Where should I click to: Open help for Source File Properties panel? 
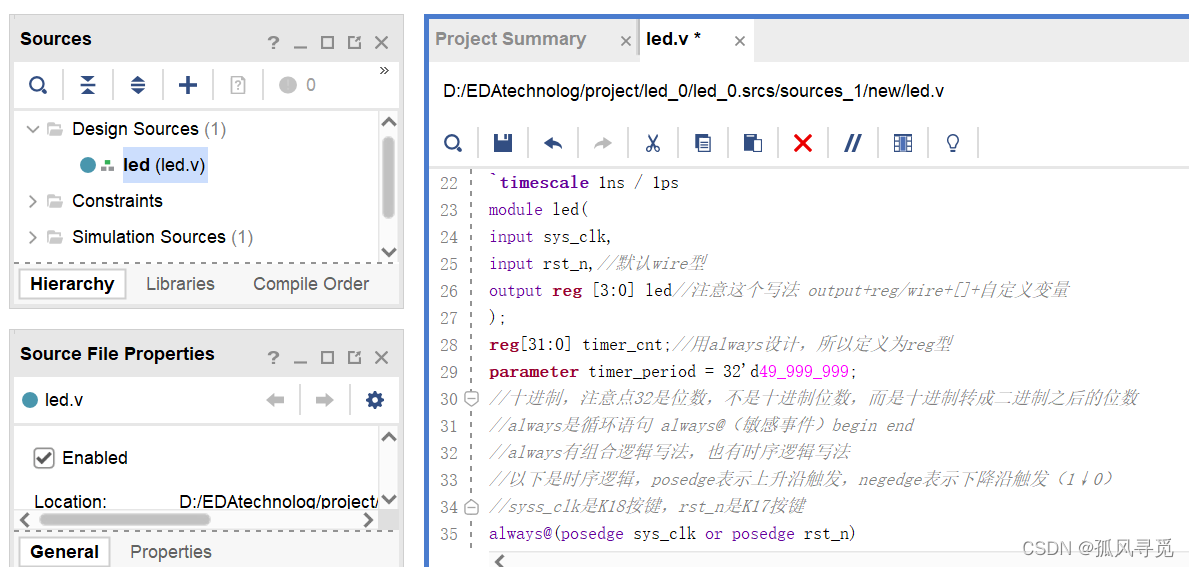tap(273, 357)
